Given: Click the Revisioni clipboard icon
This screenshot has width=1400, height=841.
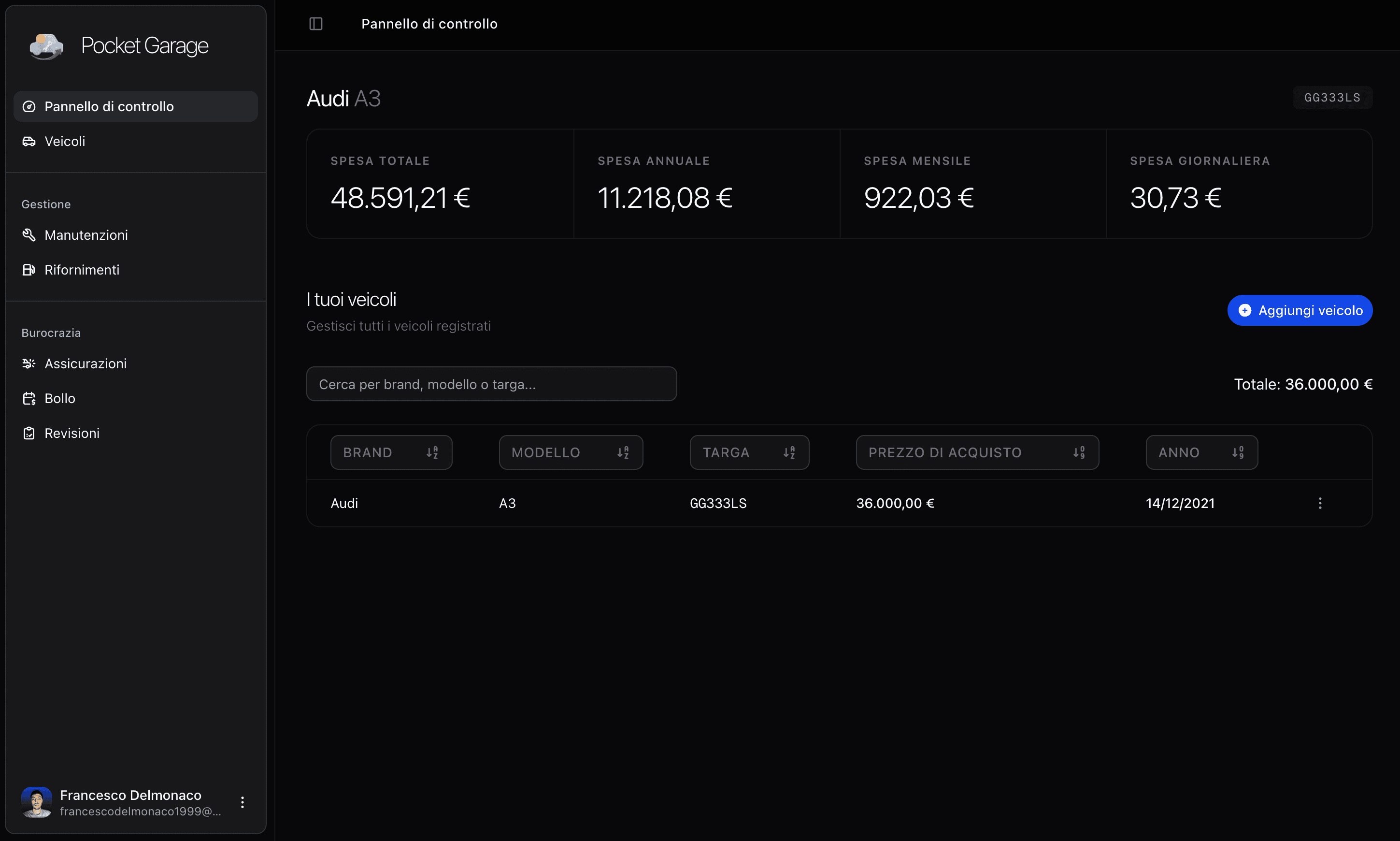Looking at the screenshot, I should (29, 433).
